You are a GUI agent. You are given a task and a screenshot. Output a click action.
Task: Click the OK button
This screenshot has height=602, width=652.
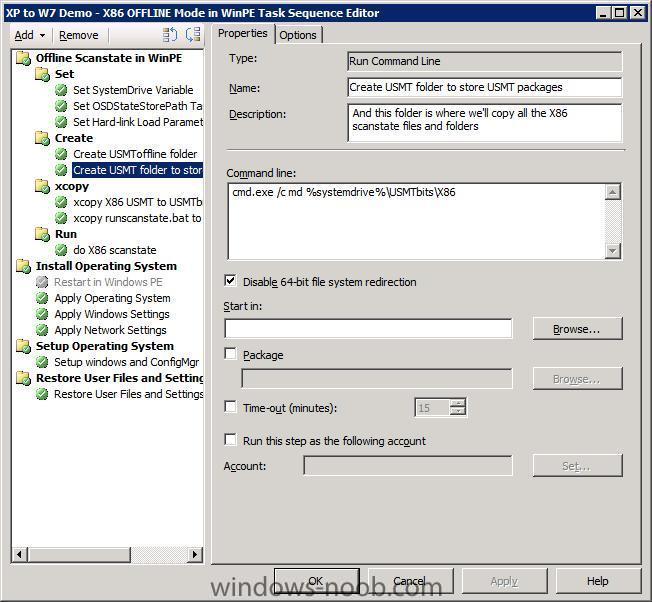click(316, 581)
